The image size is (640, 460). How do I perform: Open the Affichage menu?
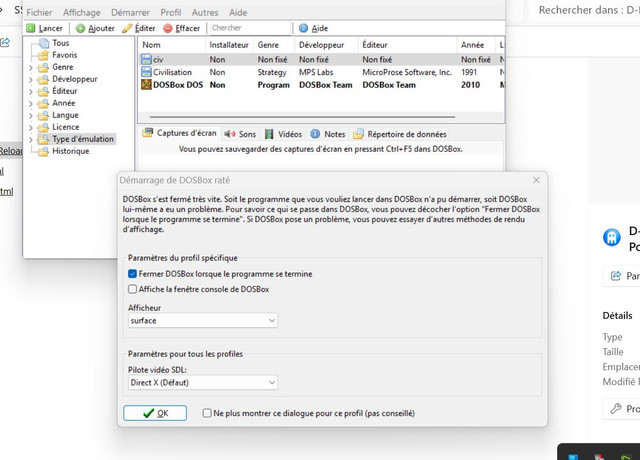pyautogui.click(x=82, y=13)
